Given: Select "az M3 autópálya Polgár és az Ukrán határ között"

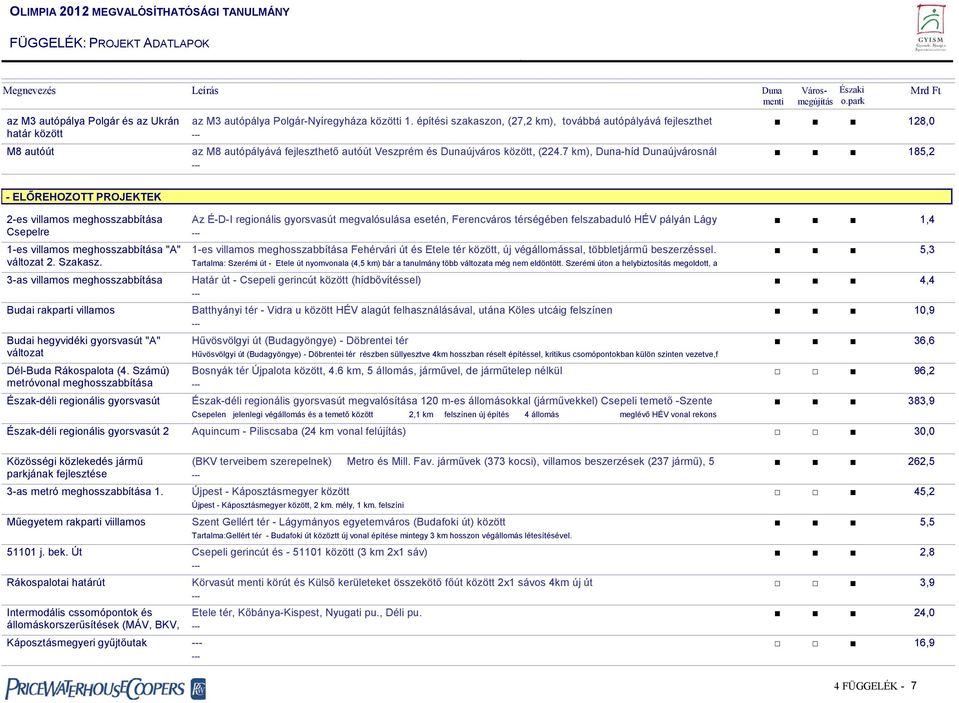Looking at the screenshot, I should point(93,127).
